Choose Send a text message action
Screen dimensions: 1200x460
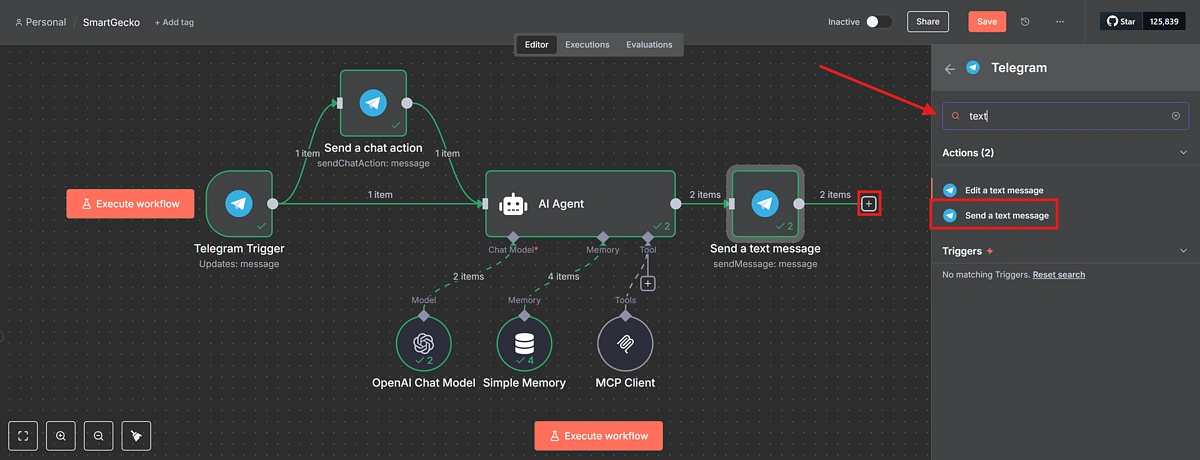tap(1006, 215)
